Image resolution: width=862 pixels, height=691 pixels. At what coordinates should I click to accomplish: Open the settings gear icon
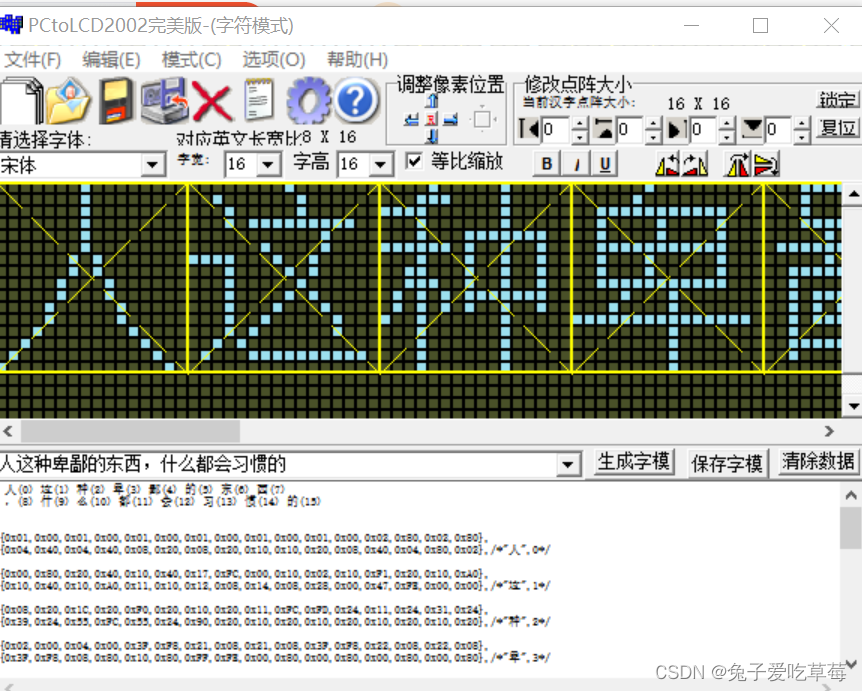(x=307, y=98)
